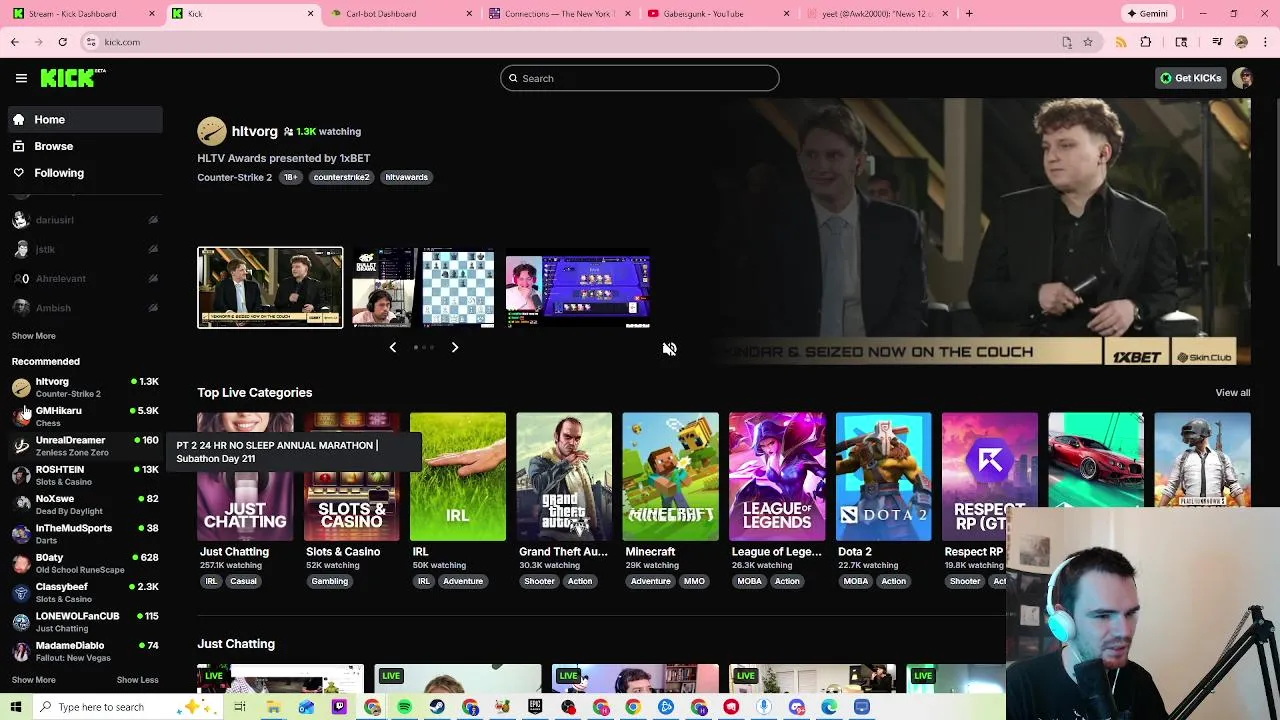
Task: Open Spotify from the taskbar
Action: [x=404, y=707]
